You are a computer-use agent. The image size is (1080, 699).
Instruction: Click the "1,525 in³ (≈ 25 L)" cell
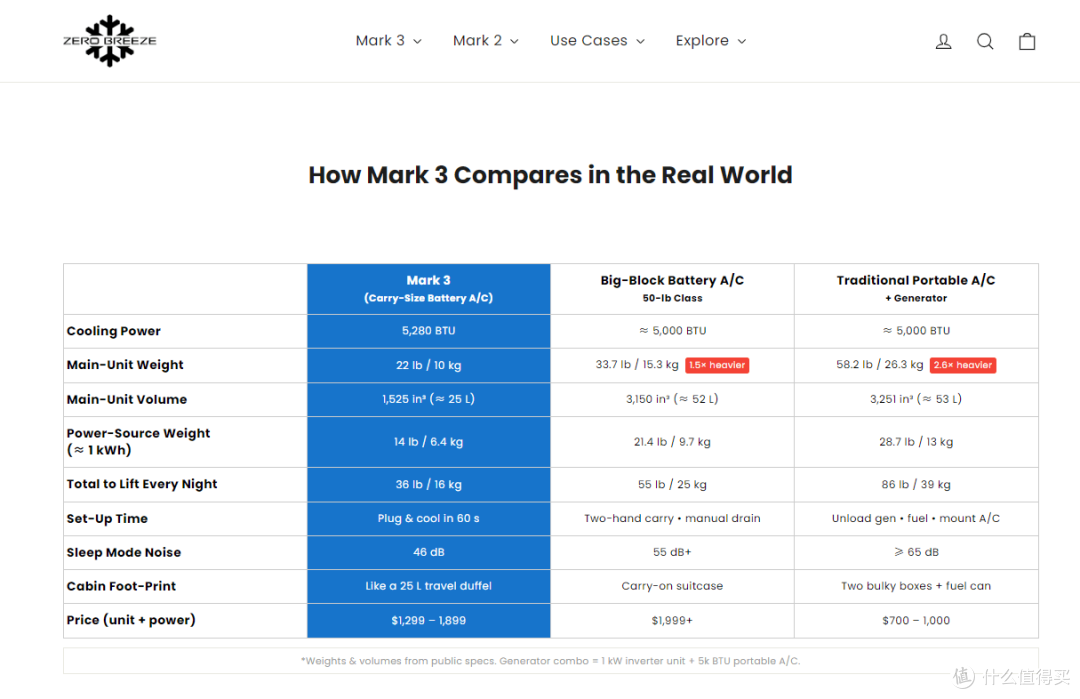point(428,399)
